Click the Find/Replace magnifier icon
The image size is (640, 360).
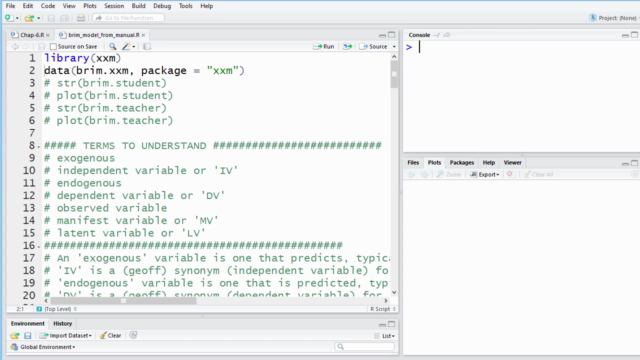(x=112, y=47)
